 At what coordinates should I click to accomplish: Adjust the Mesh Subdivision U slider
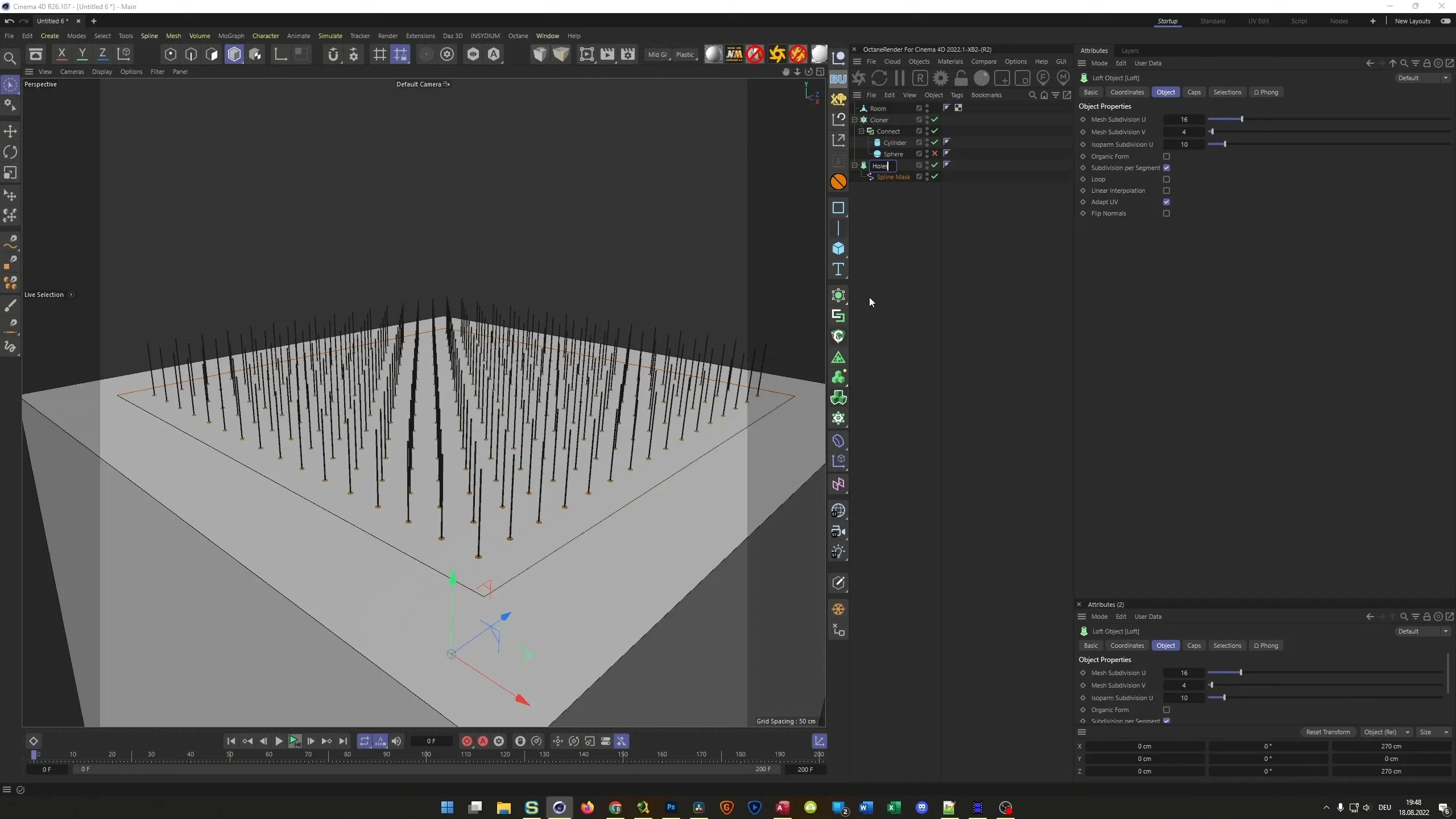click(1241, 119)
